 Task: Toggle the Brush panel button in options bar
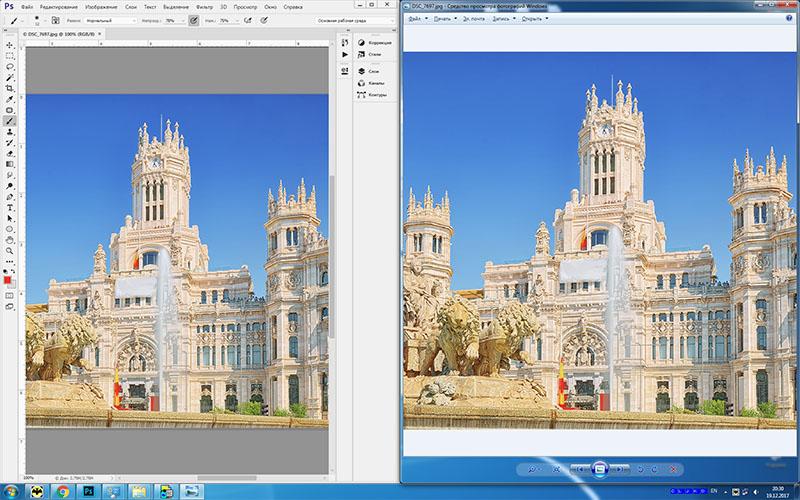point(56,20)
